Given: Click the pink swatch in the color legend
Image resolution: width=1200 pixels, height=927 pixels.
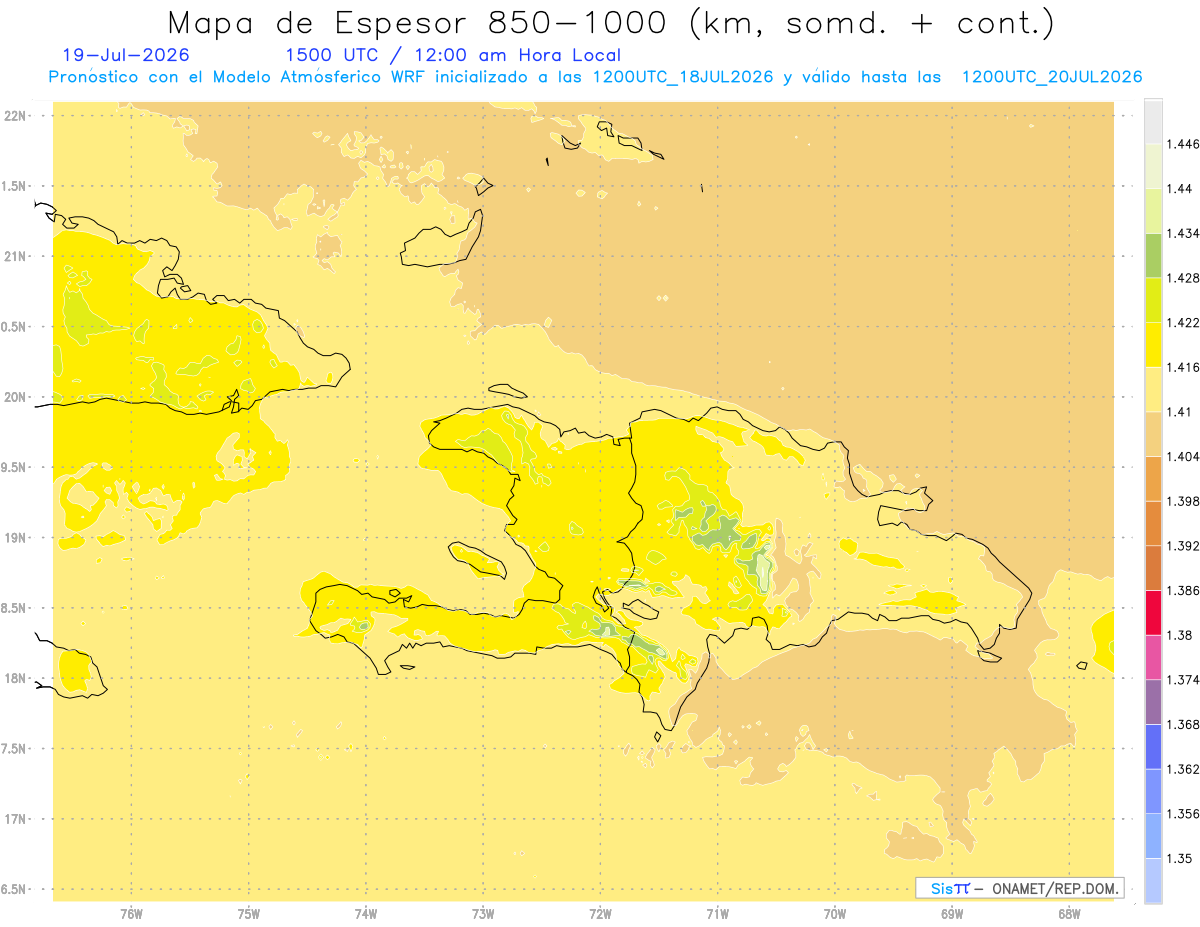Looking at the screenshot, I should pos(1153,657).
